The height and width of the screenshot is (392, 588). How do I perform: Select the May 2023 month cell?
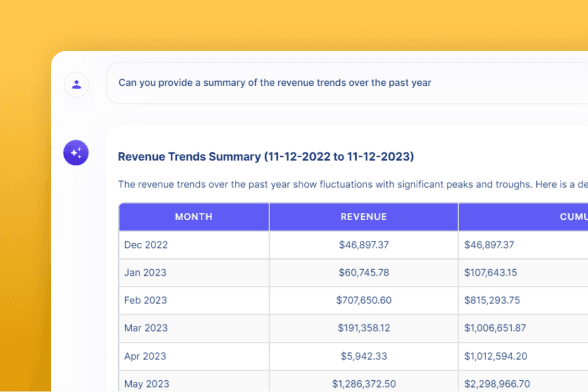pyautogui.click(x=194, y=382)
